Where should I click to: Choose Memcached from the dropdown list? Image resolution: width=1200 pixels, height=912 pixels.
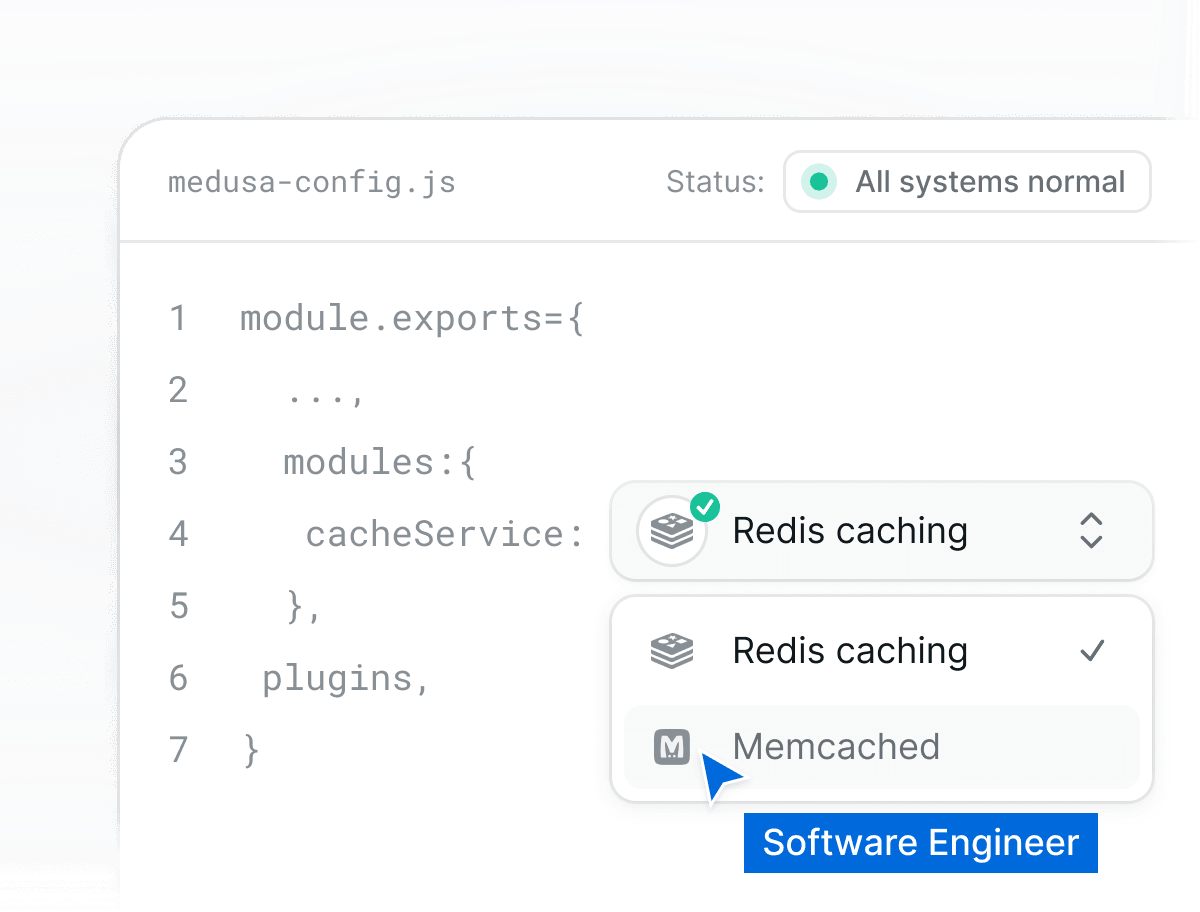pyautogui.click(x=881, y=747)
